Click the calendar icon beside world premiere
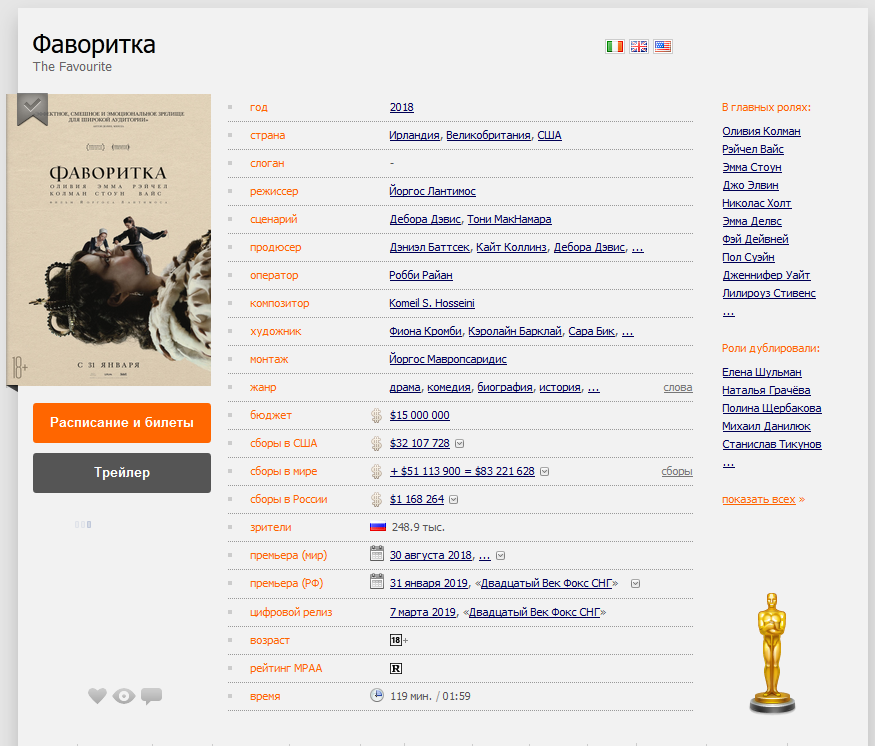The image size is (875, 746). coord(377,555)
